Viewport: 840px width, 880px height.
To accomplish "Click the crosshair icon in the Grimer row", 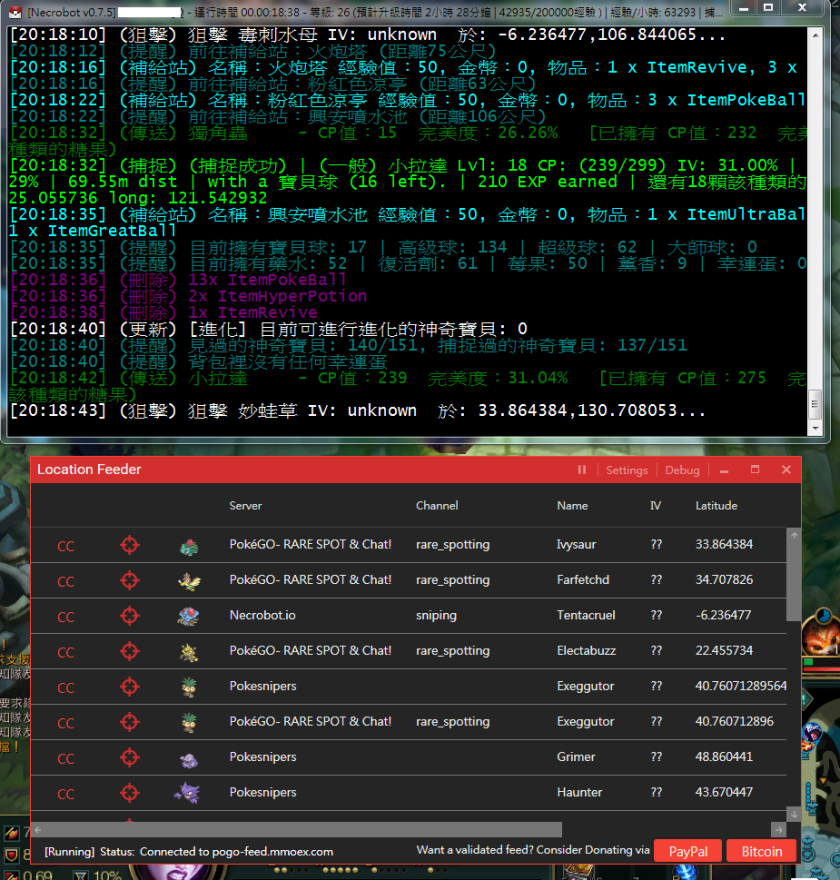I will 130,758.
